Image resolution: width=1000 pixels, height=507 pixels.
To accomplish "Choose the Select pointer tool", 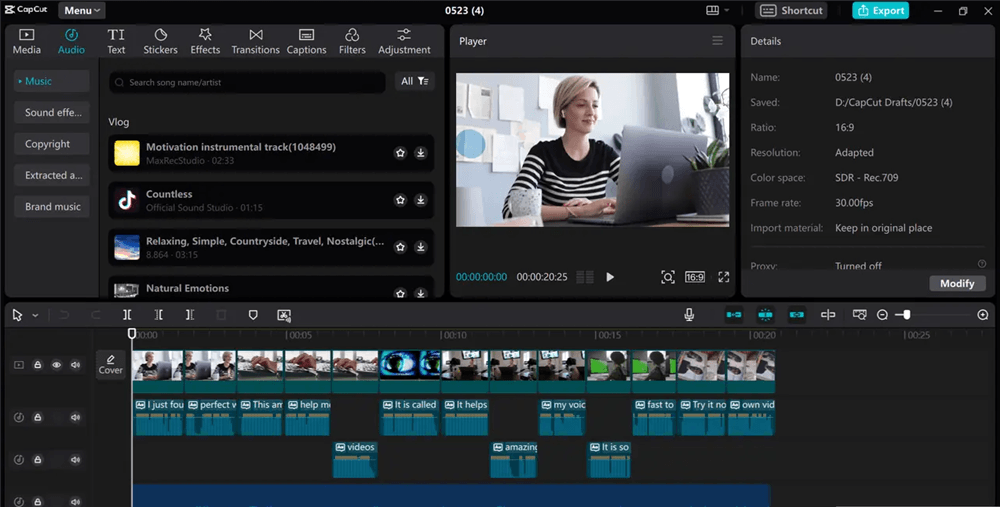I will click(17, 315).
